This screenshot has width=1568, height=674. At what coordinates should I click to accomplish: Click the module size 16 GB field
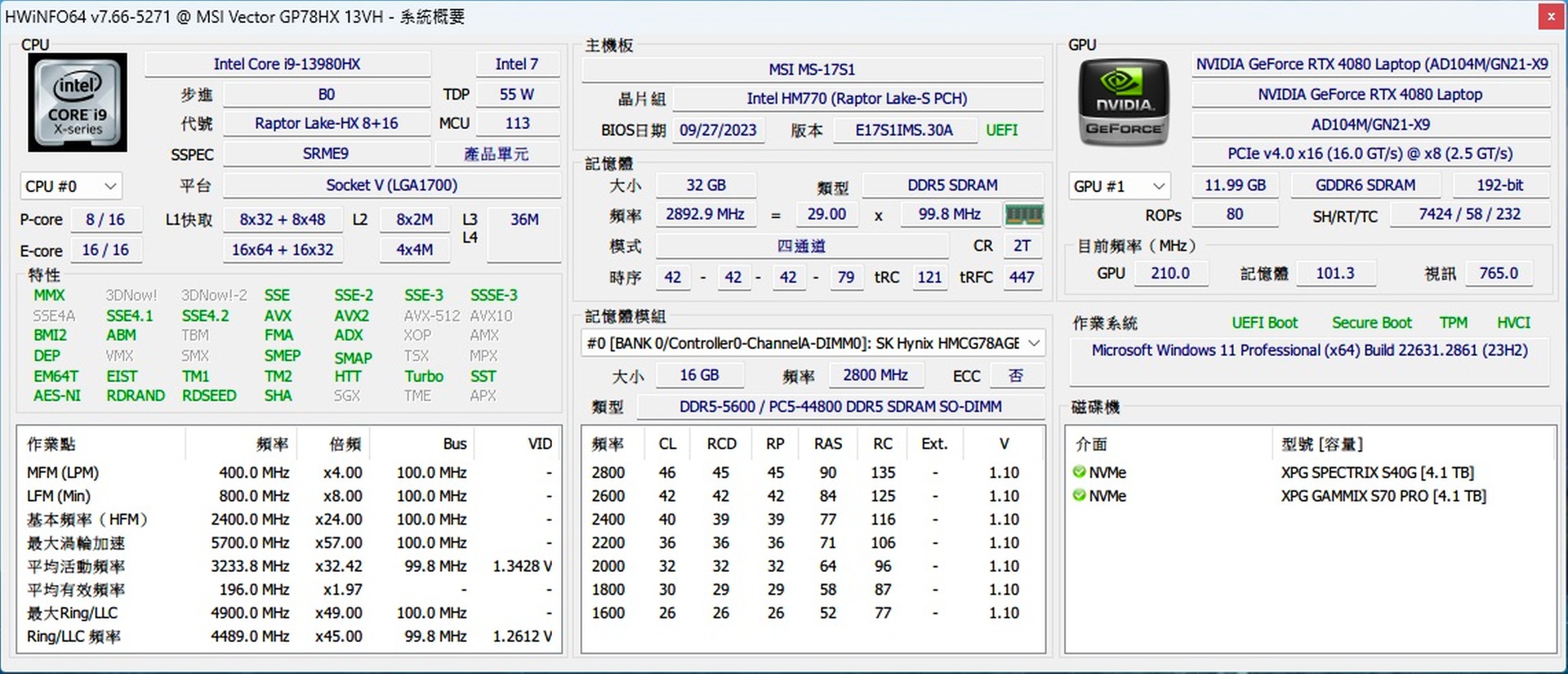pos(700,375)
